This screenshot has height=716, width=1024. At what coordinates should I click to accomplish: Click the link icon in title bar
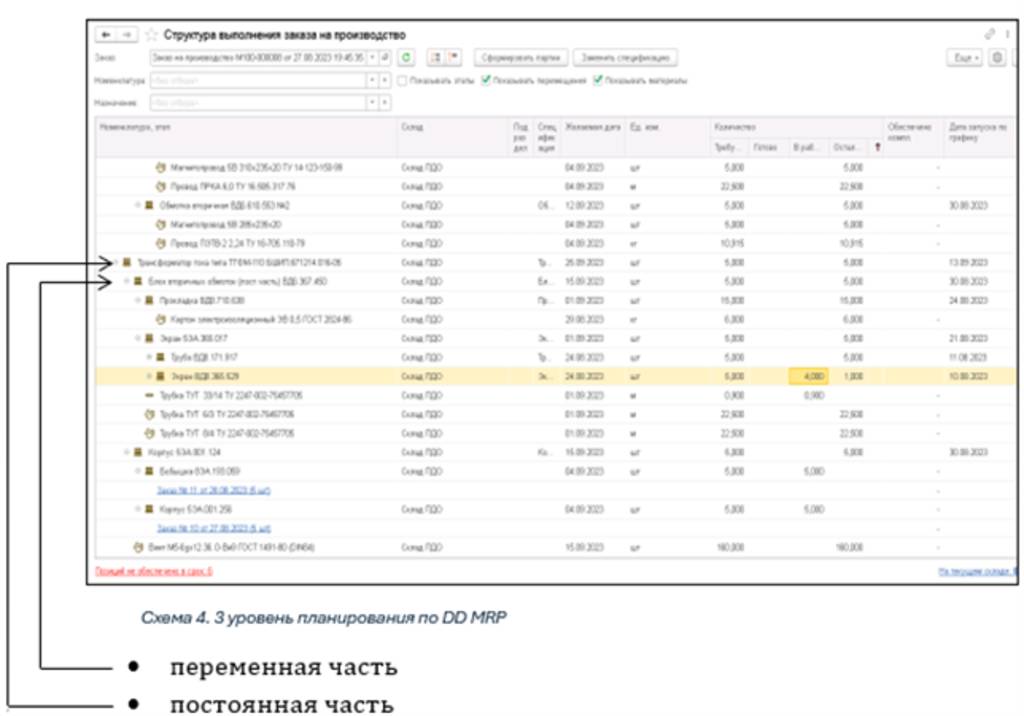[990, 35]
